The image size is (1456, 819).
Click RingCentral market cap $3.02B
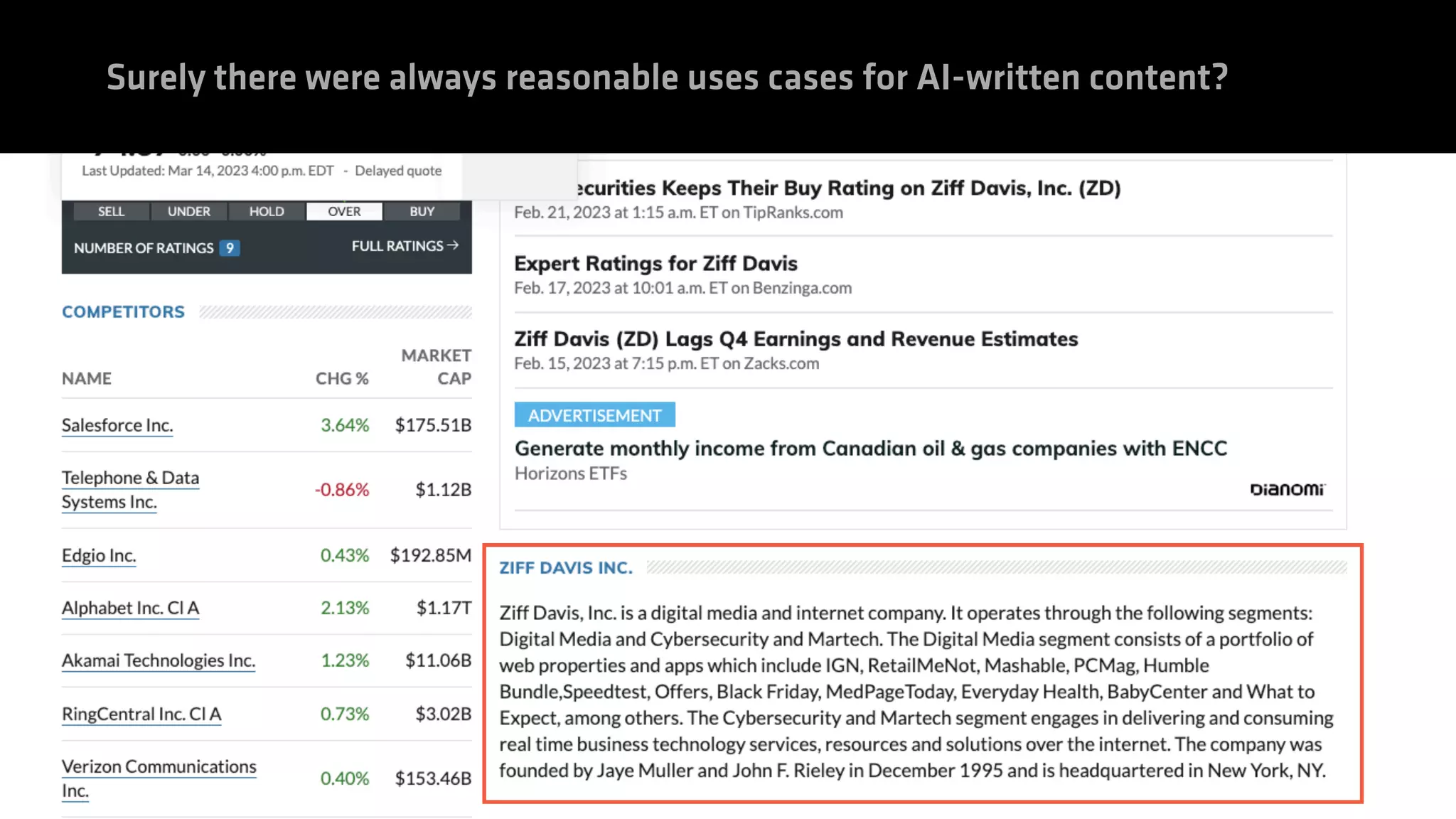click(x=444, y=714)
